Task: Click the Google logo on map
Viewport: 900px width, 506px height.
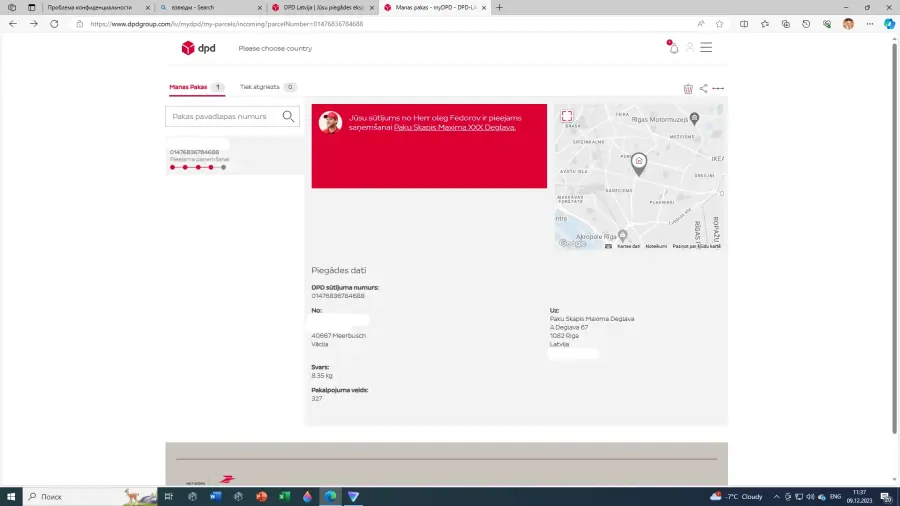Action: (572, 243)
